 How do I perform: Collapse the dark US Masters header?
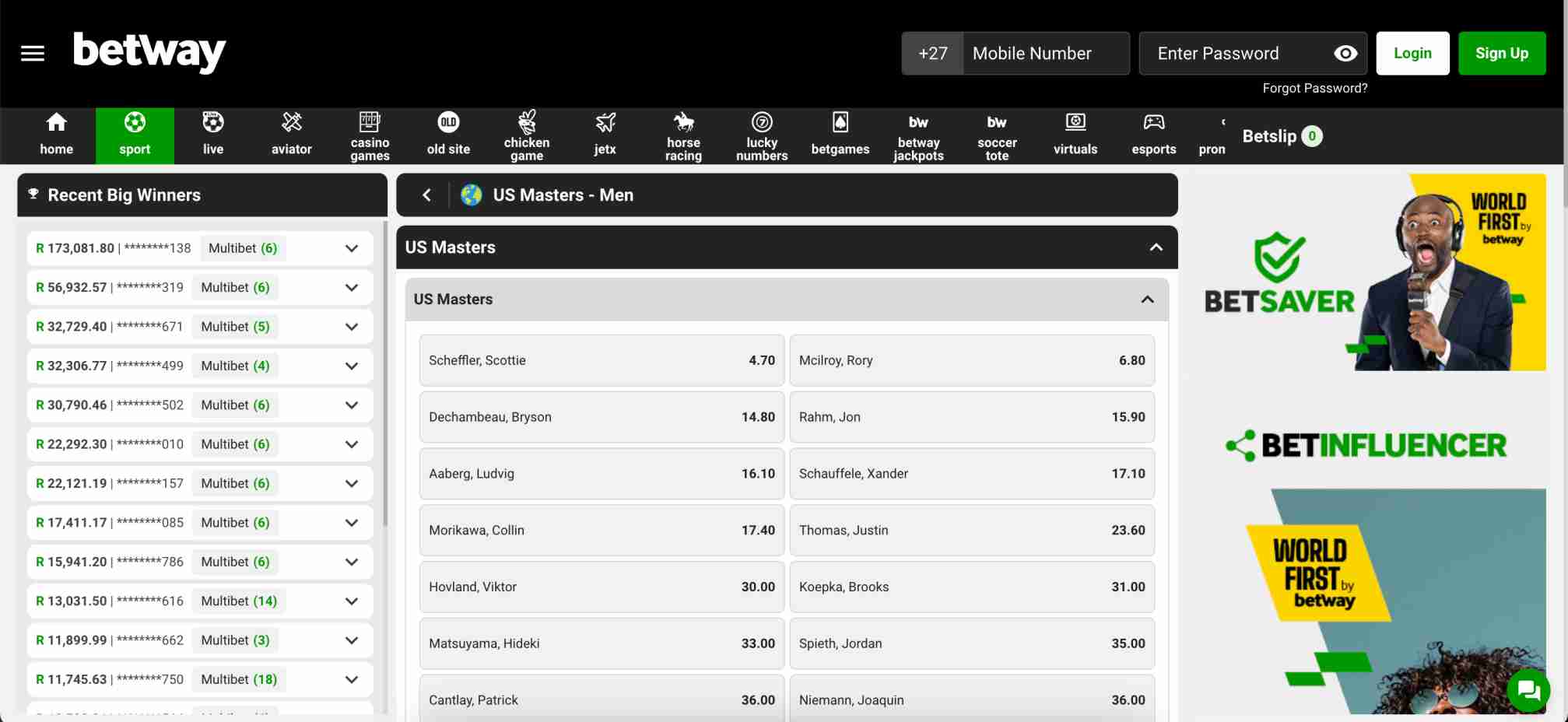tap(1156, 247)
